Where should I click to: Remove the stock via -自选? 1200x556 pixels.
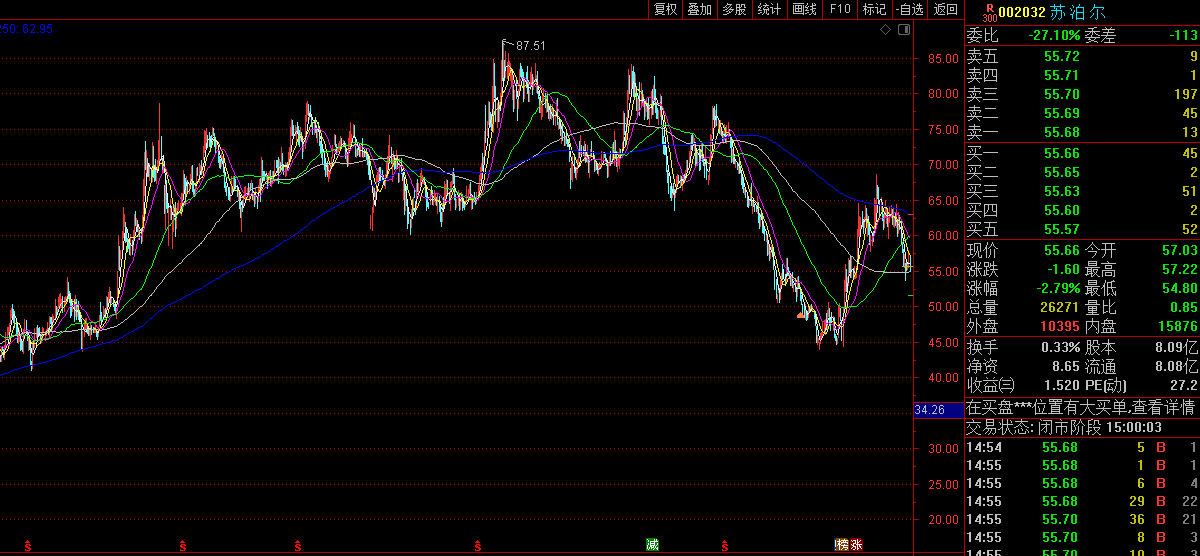908,9
